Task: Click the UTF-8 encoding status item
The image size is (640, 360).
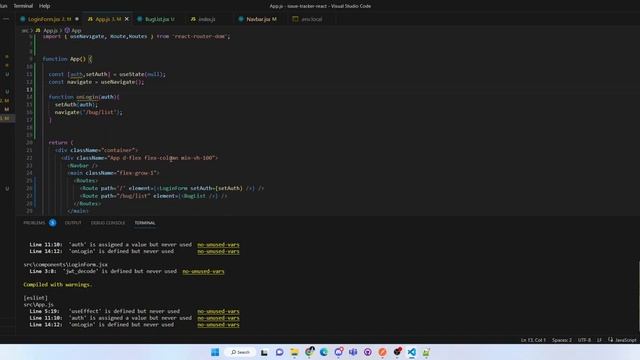Action: [584, 340]
